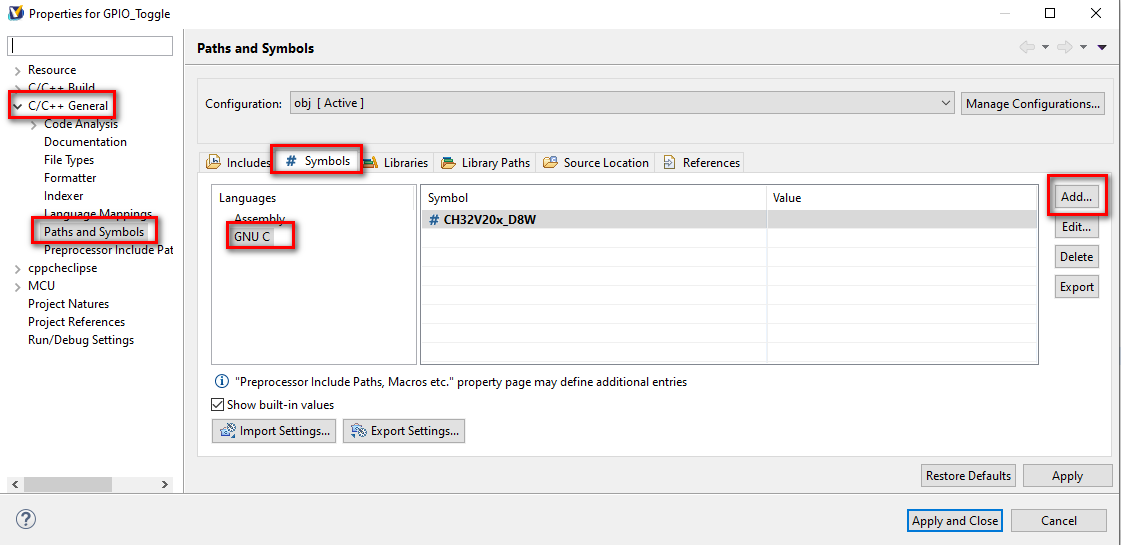Switch to the Symbols tab
Viewport: 1121px width, 545px height.
point(317,160)
